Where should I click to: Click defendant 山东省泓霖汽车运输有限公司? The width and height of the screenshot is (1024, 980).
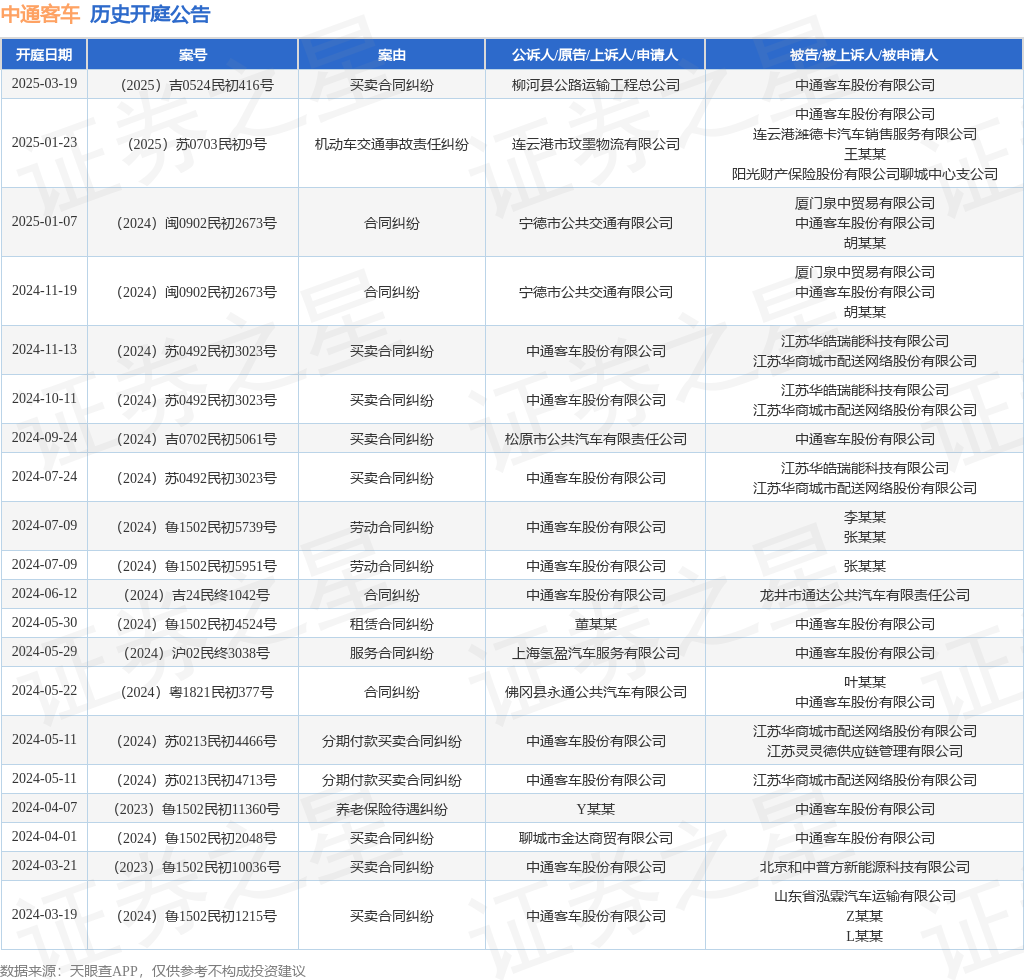click(x=865, y=896)
